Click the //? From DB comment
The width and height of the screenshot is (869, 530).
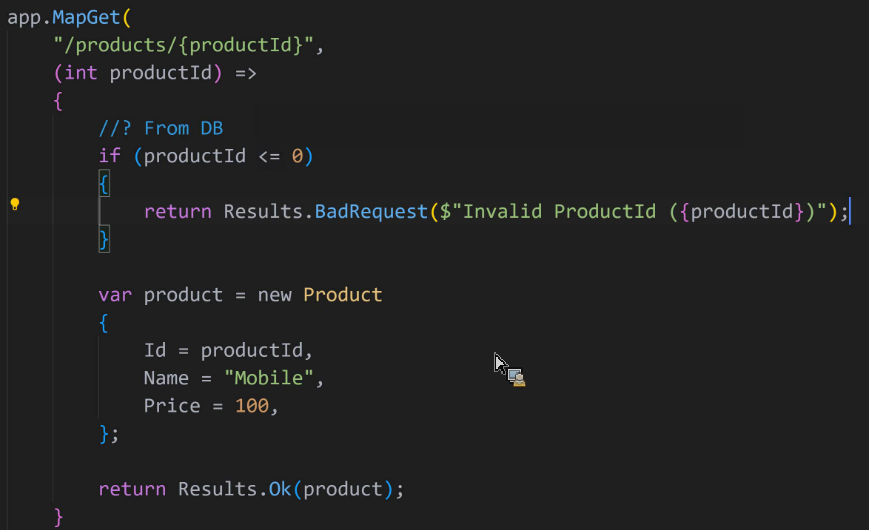click(161, 128)
